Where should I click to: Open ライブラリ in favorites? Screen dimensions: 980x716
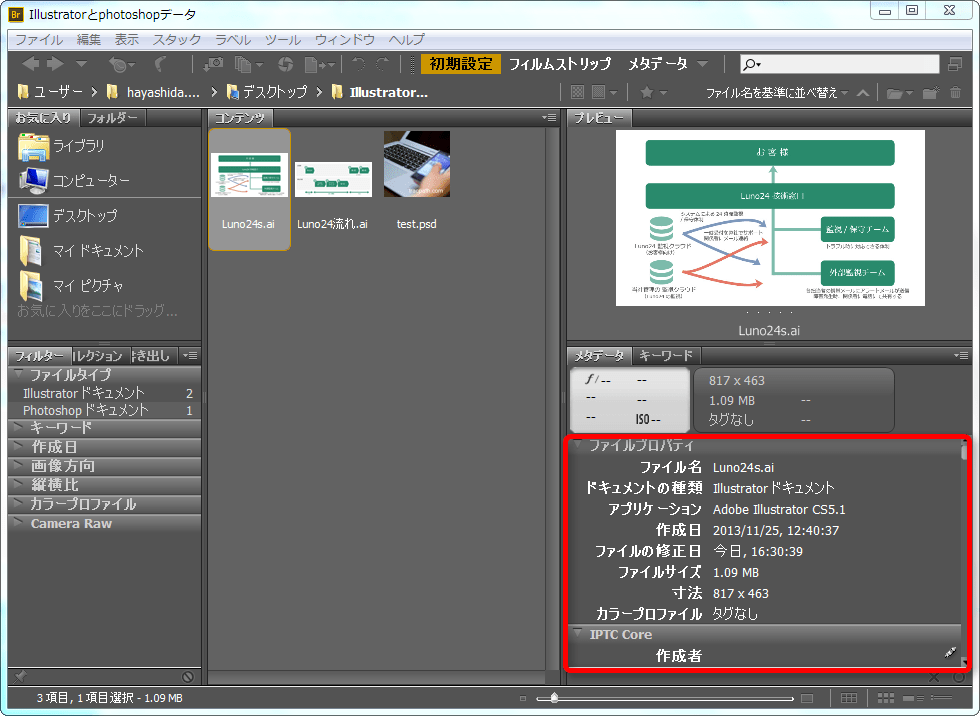(x=61, y=146)
